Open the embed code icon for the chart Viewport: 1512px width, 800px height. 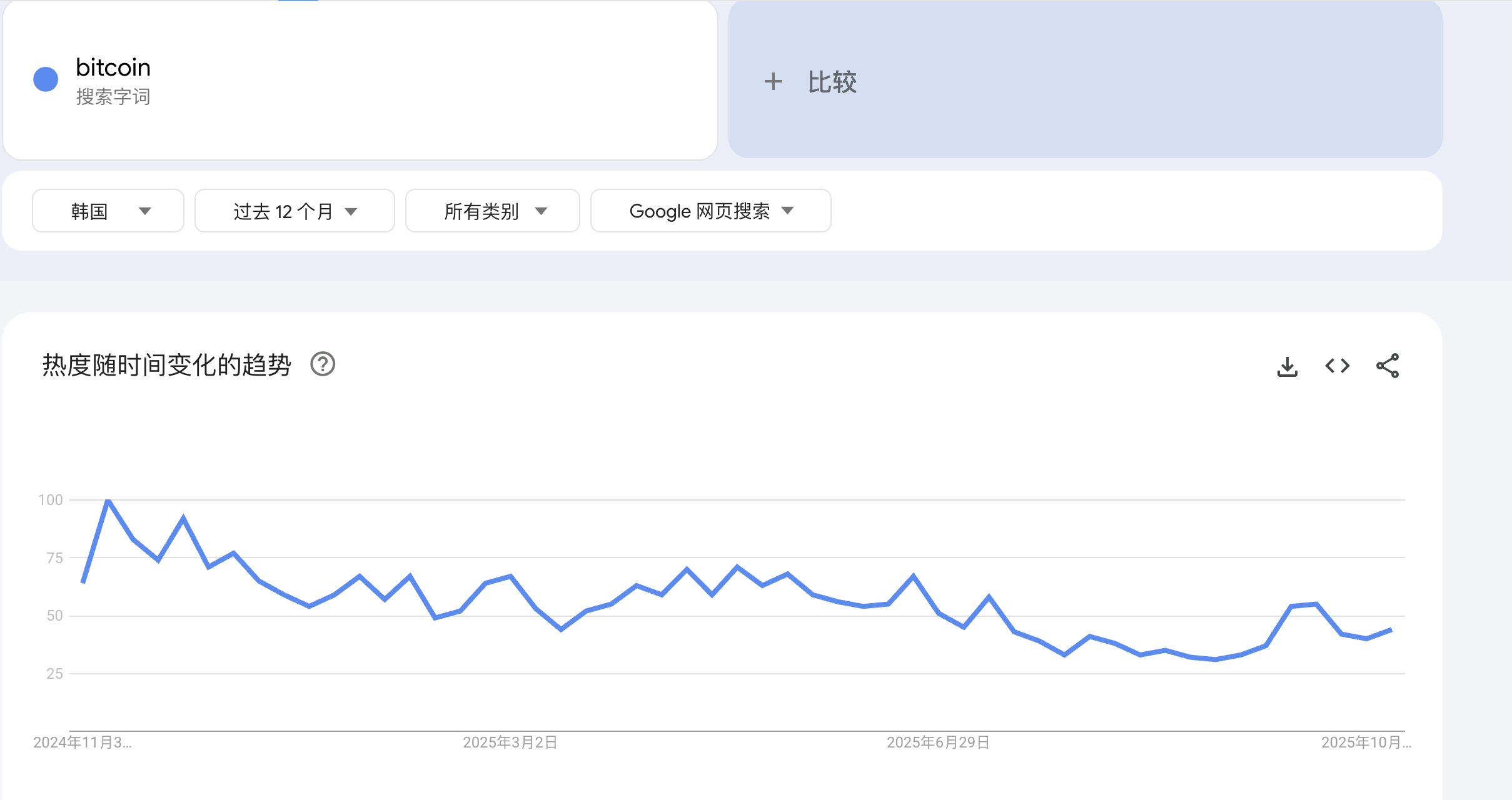pyautogui.click(x=1338, y=366)
